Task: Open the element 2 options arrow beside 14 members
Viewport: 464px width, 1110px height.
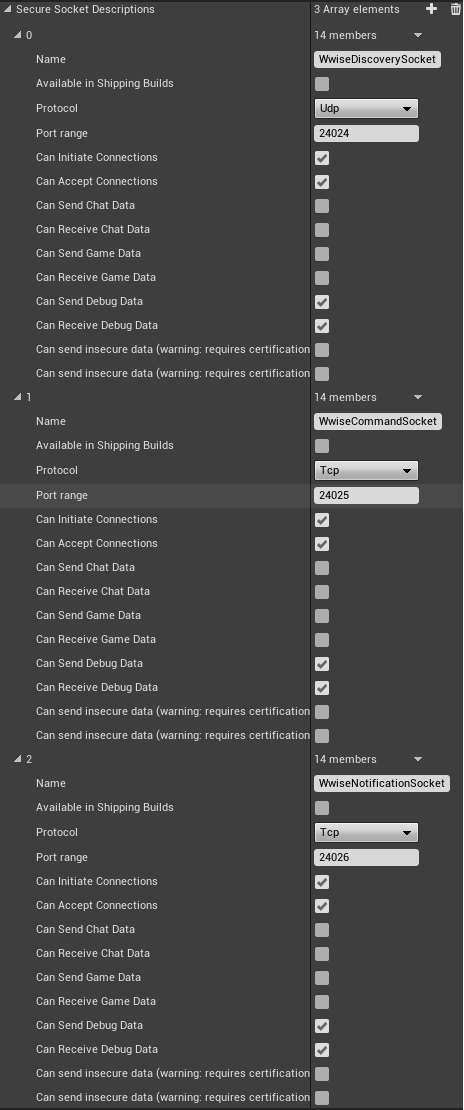Action: 417,759
